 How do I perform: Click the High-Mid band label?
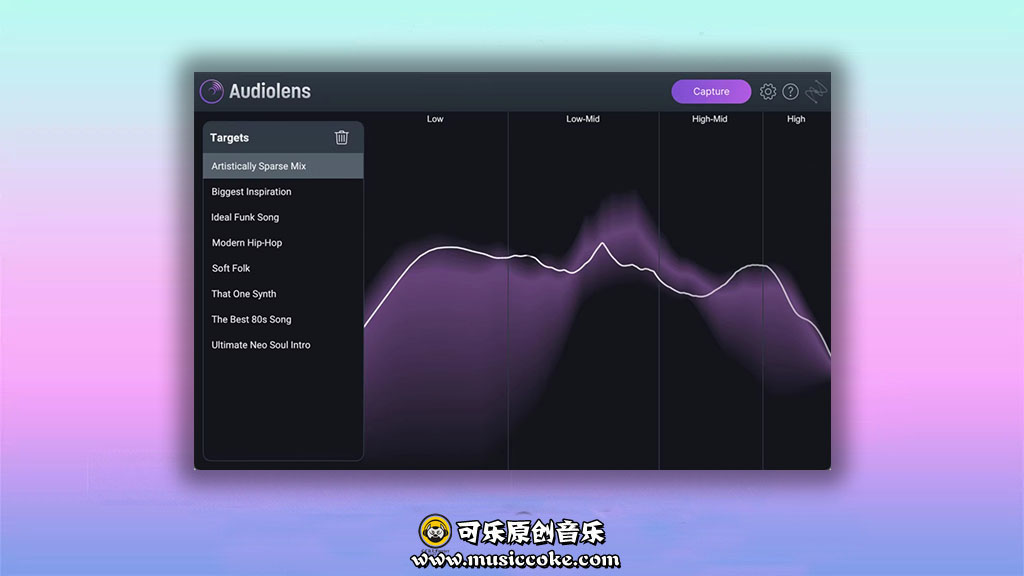coord(709,119)
